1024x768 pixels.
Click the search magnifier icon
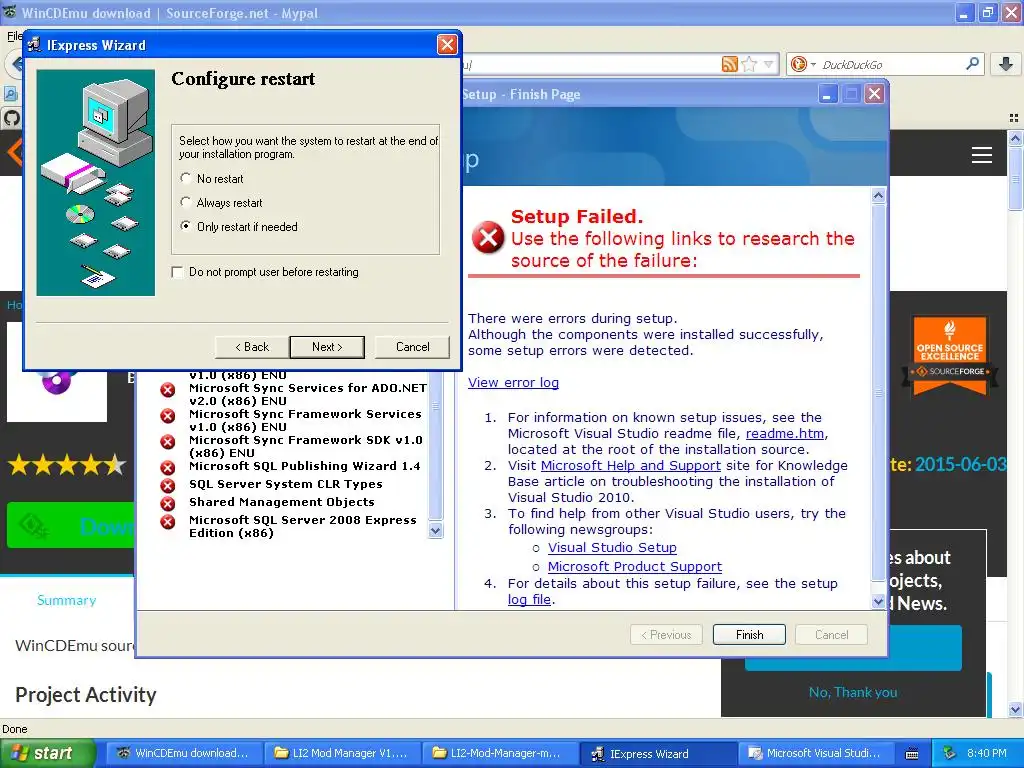pyautogui.click(x=972, y=63)
